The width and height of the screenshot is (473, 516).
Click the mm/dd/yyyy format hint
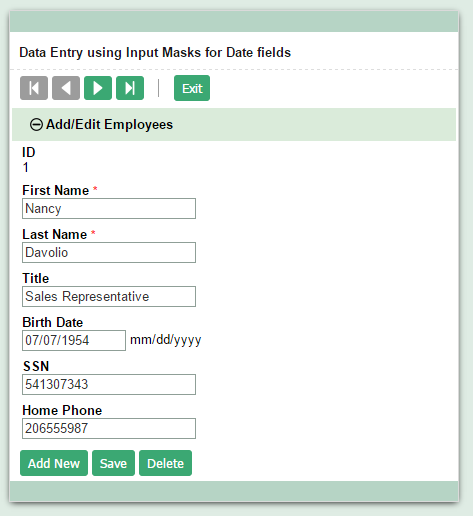[166, 340]
